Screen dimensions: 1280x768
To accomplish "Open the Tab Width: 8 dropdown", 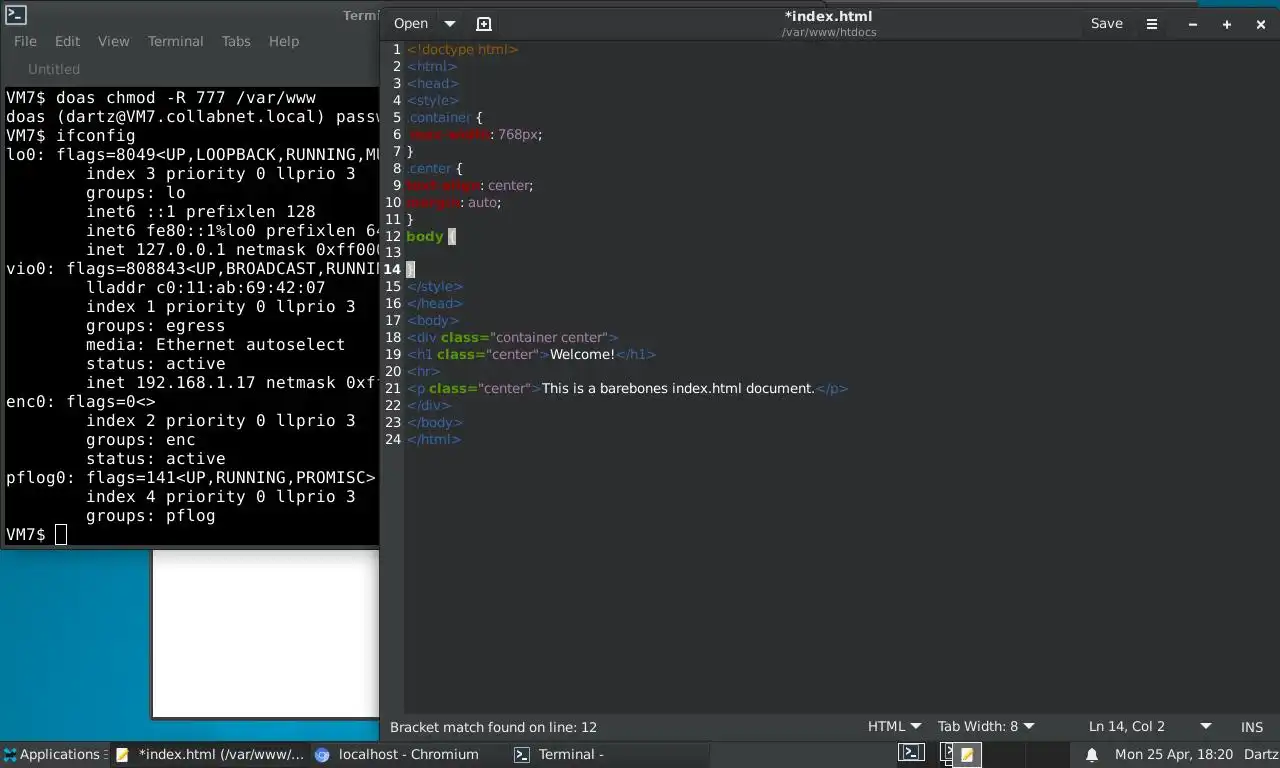I will tap(986, 726).
